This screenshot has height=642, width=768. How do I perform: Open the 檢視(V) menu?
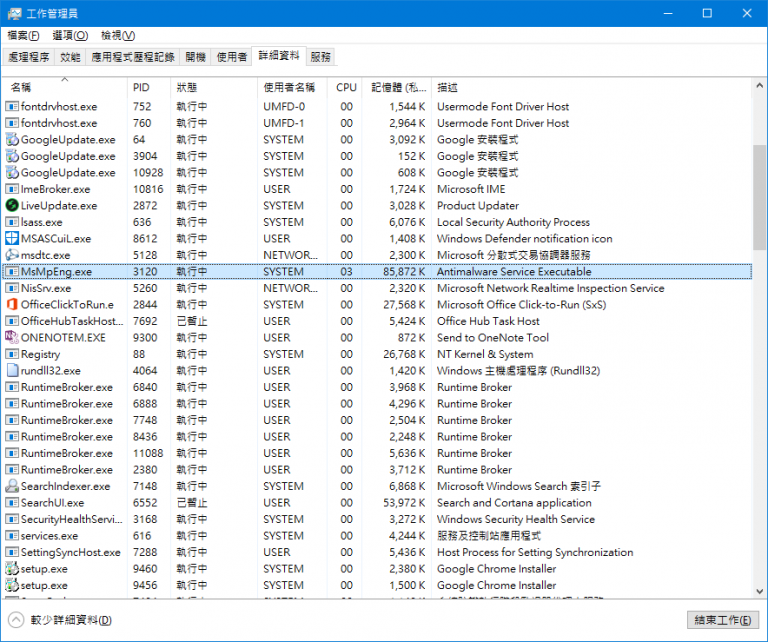(118, 36)
